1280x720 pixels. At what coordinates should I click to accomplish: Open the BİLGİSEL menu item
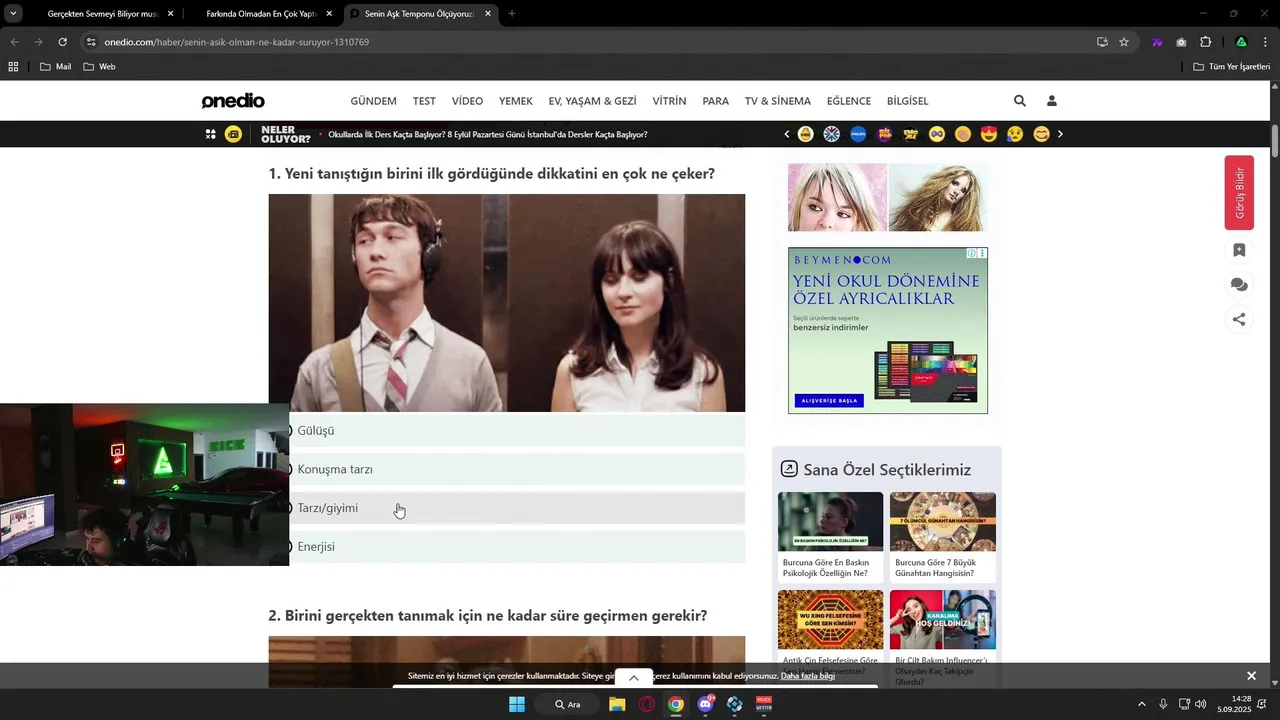(x=907, y=101)
